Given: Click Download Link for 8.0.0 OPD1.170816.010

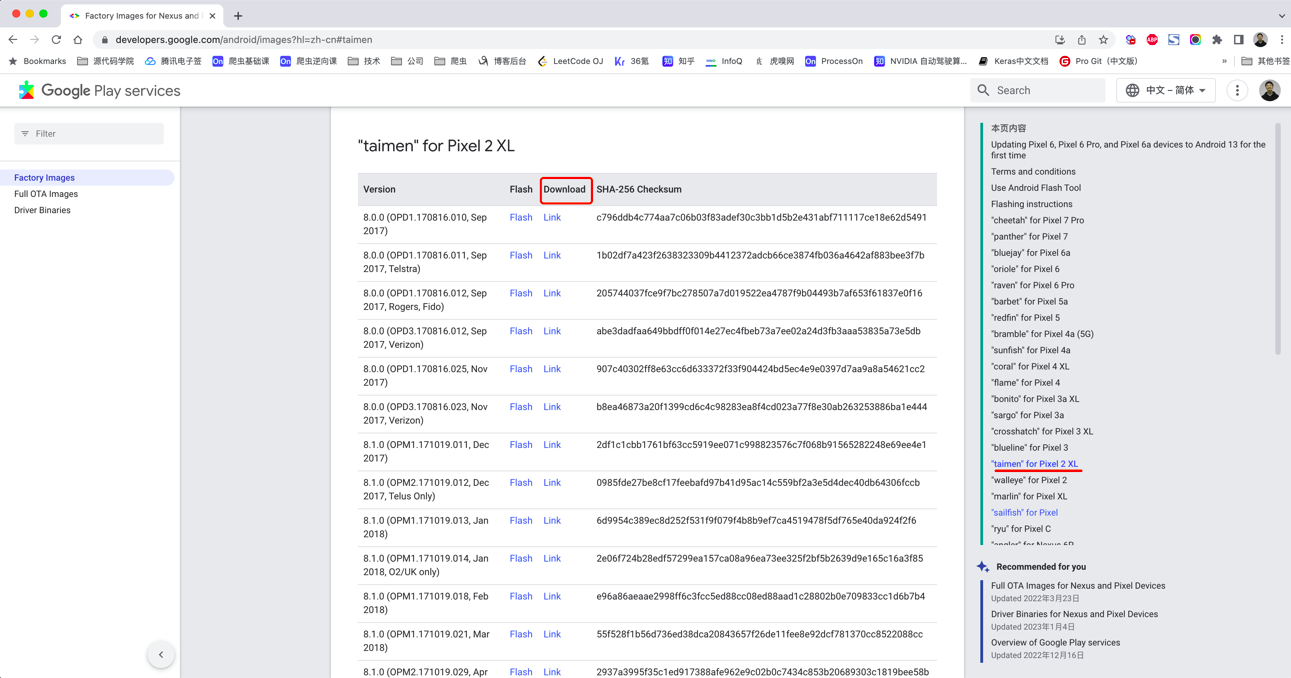Looking at the screenshot, I should (x=552, y=217).
